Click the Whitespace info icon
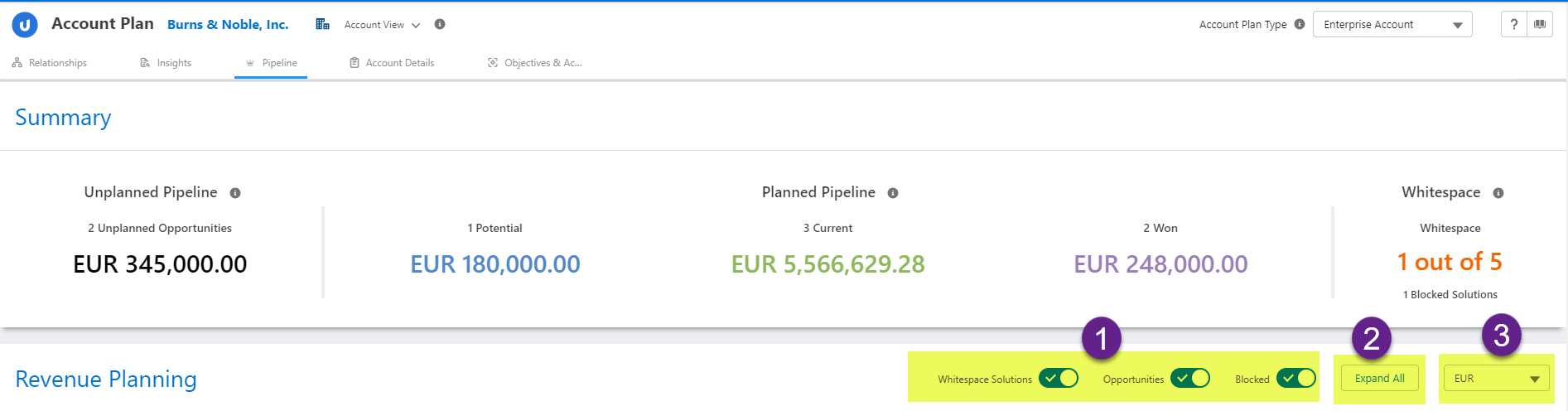Viewport: 1568px width, 411px height. (1498, 193)
